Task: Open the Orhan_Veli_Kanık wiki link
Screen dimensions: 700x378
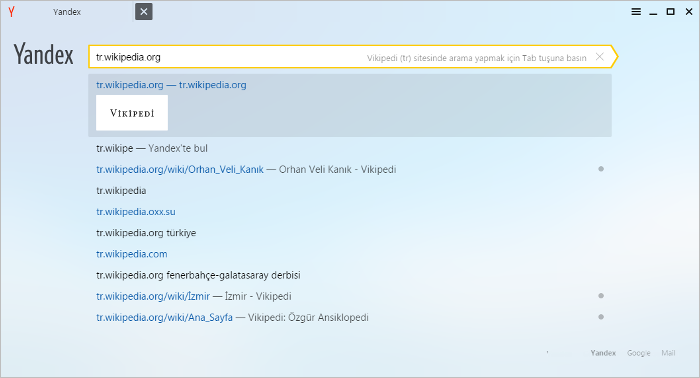Action: [180, 170]
